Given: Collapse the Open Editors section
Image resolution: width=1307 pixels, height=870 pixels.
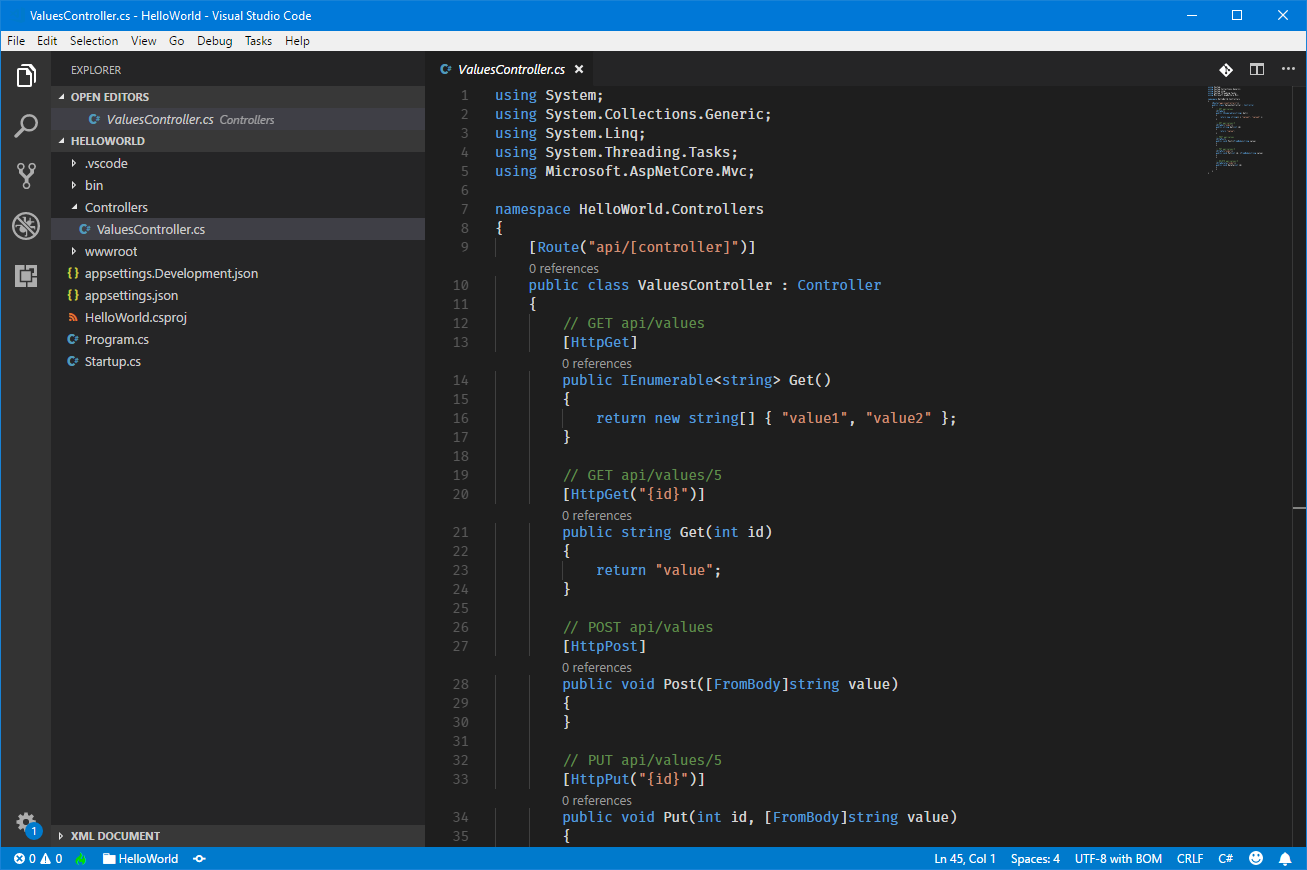Looking at the screenshot, I should click(238, 97).
